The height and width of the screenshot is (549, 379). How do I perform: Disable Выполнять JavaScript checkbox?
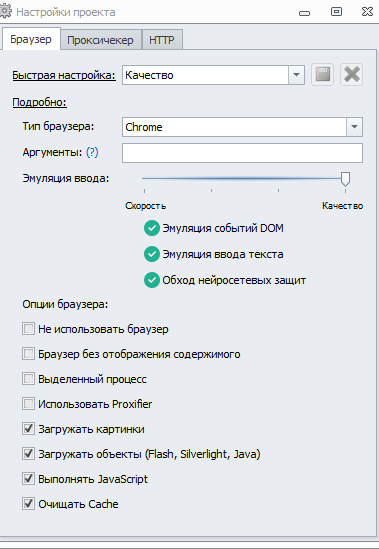[x=28, y=479]
